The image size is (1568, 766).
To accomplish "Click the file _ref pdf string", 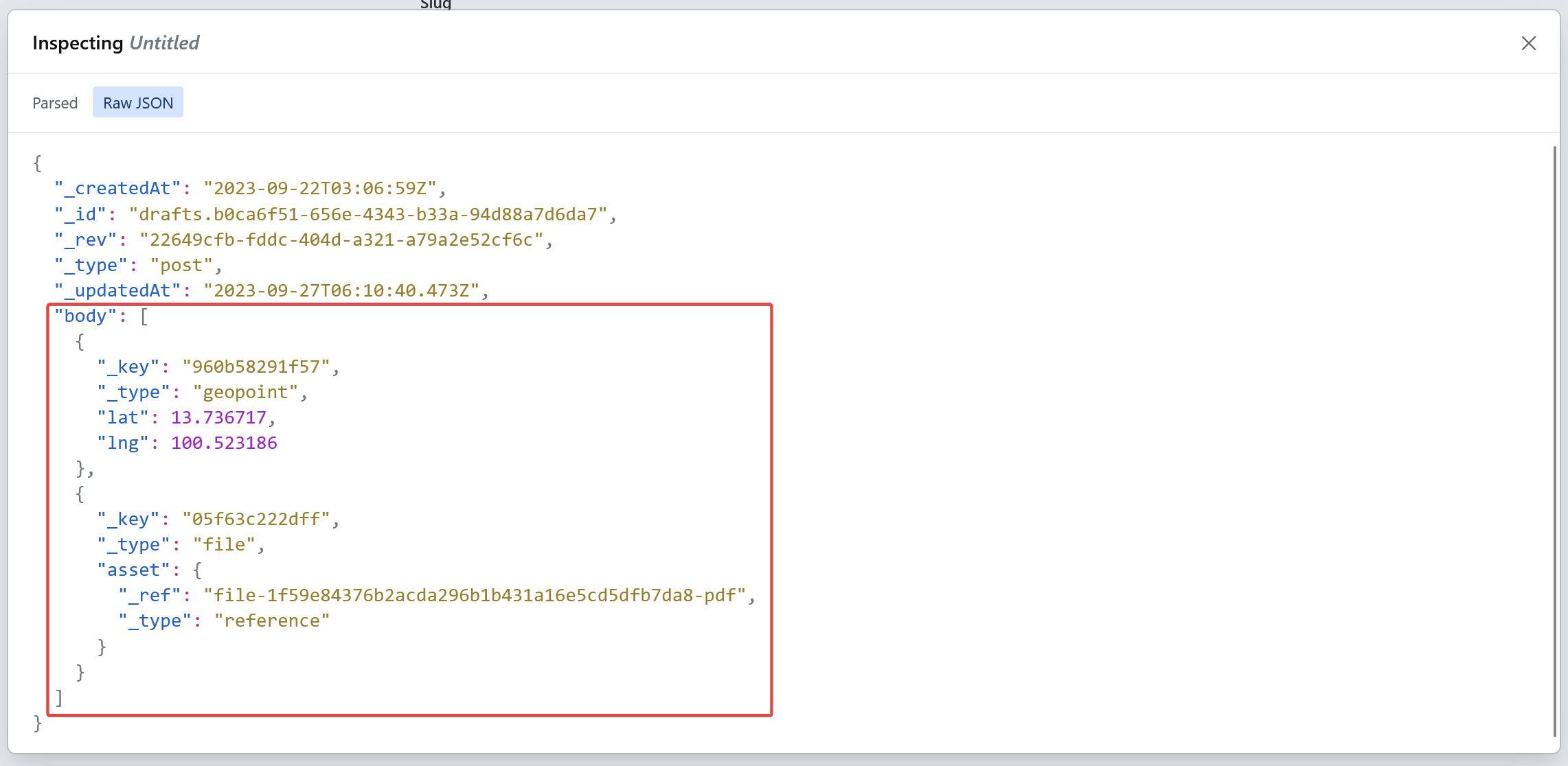I will point(475,596).
